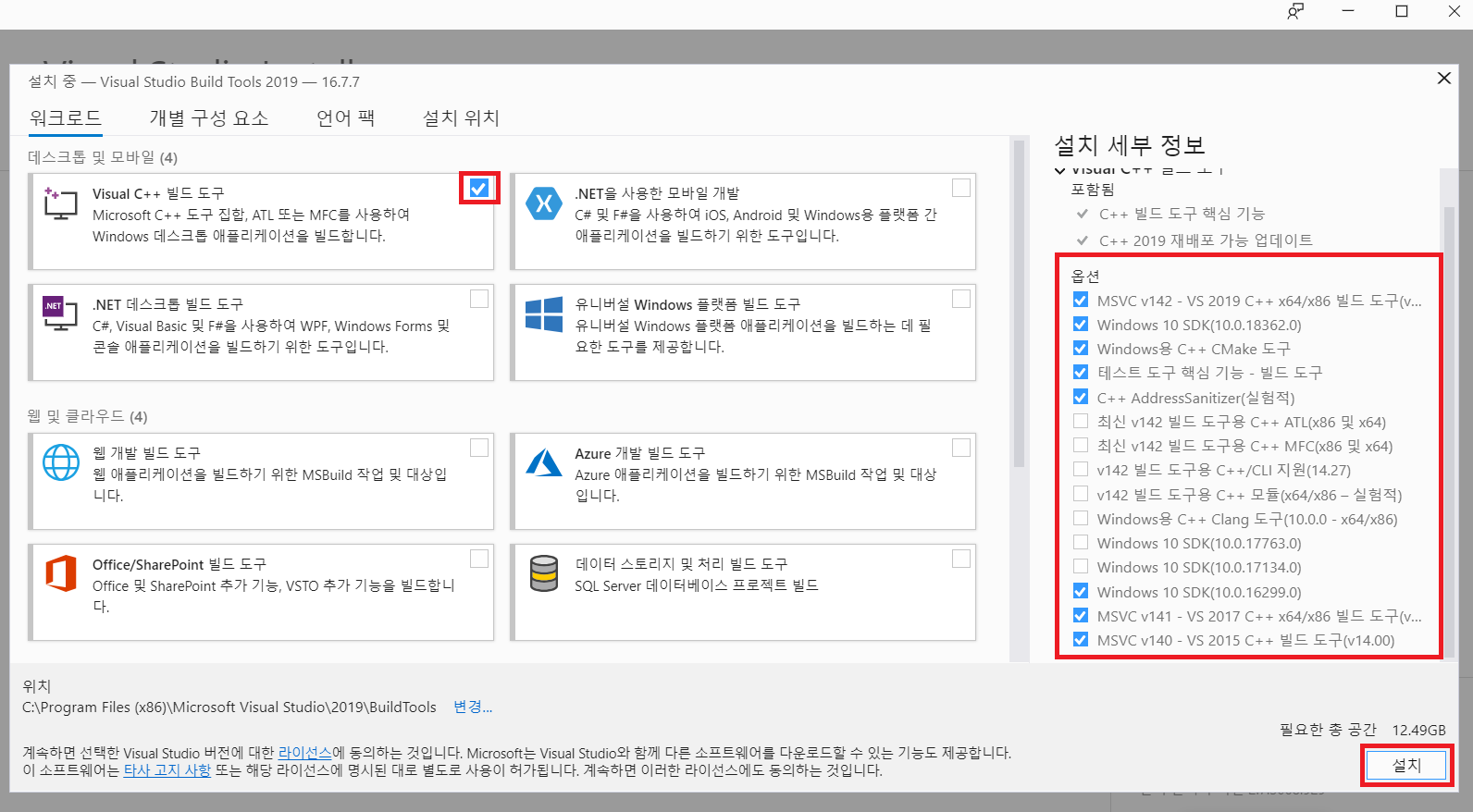This screenshot has width=1473, height=812.
Task: Check the 유니버설 Windows 플랫폼 빌드 도구 checkbox
Action: pos(961,299)
